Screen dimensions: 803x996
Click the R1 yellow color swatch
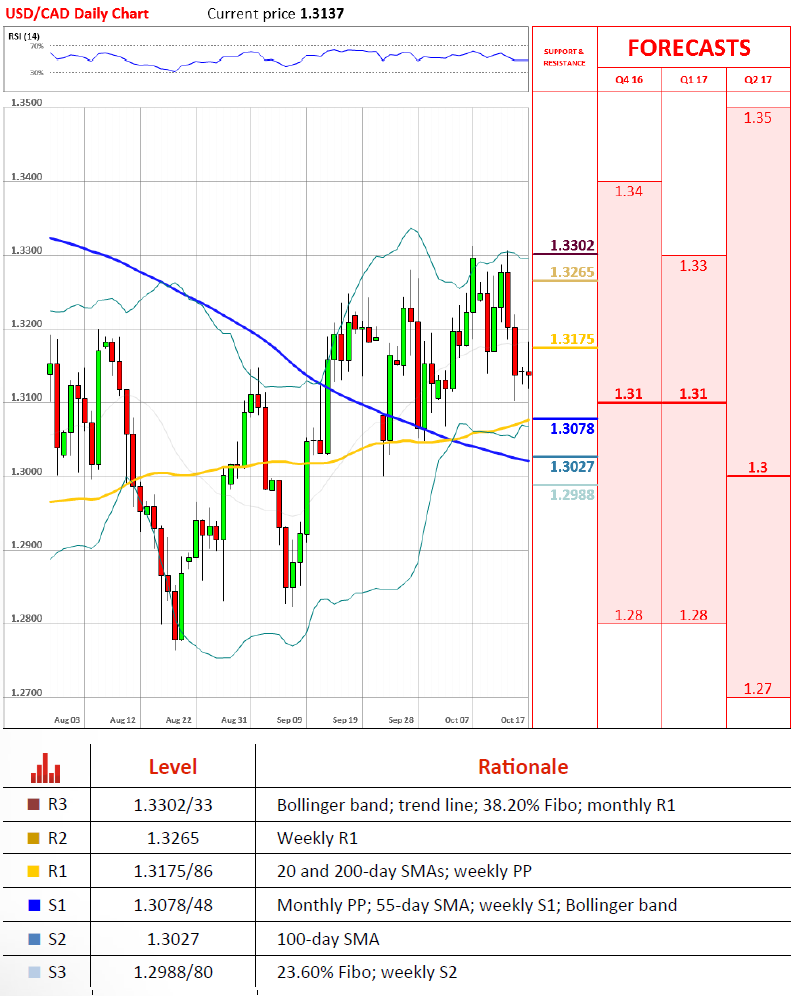(34, 871)
